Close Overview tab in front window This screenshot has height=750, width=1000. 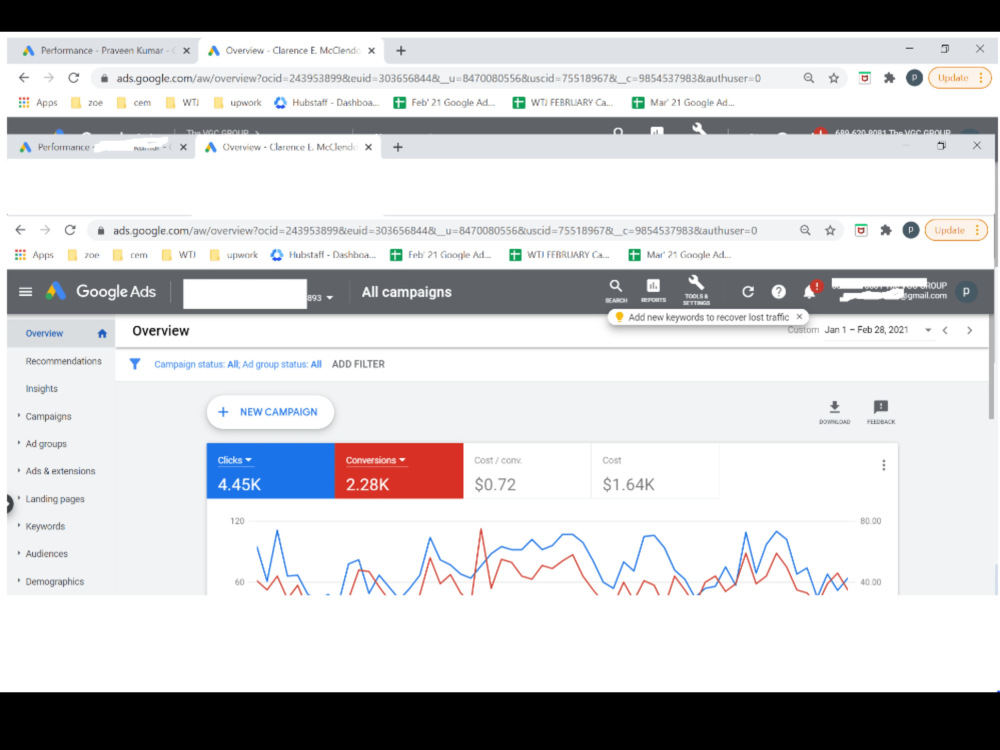click(368, 147)
